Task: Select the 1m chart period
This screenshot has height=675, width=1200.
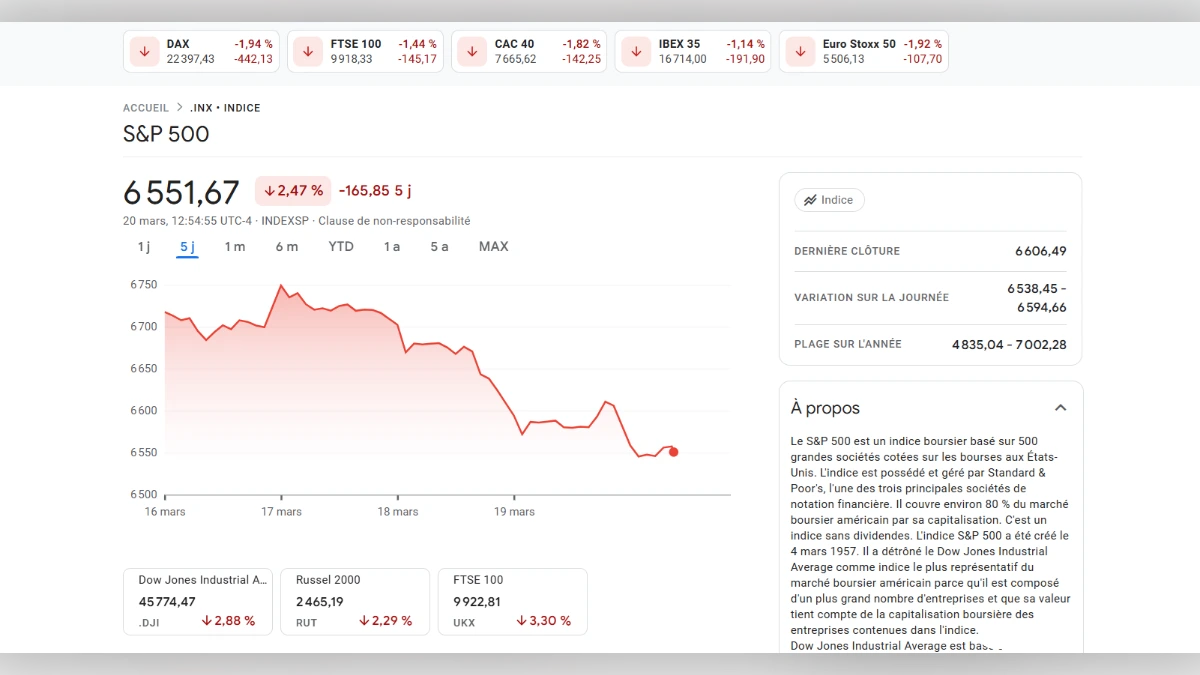Action: coord(235,246)
